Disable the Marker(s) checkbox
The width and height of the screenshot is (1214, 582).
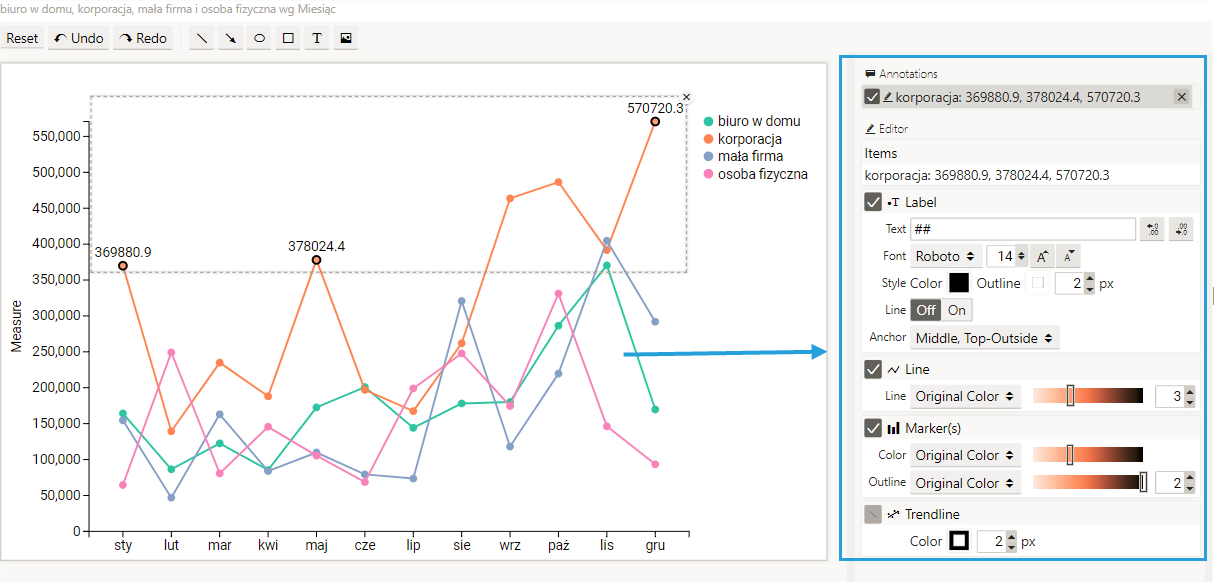tap(873, 428)
